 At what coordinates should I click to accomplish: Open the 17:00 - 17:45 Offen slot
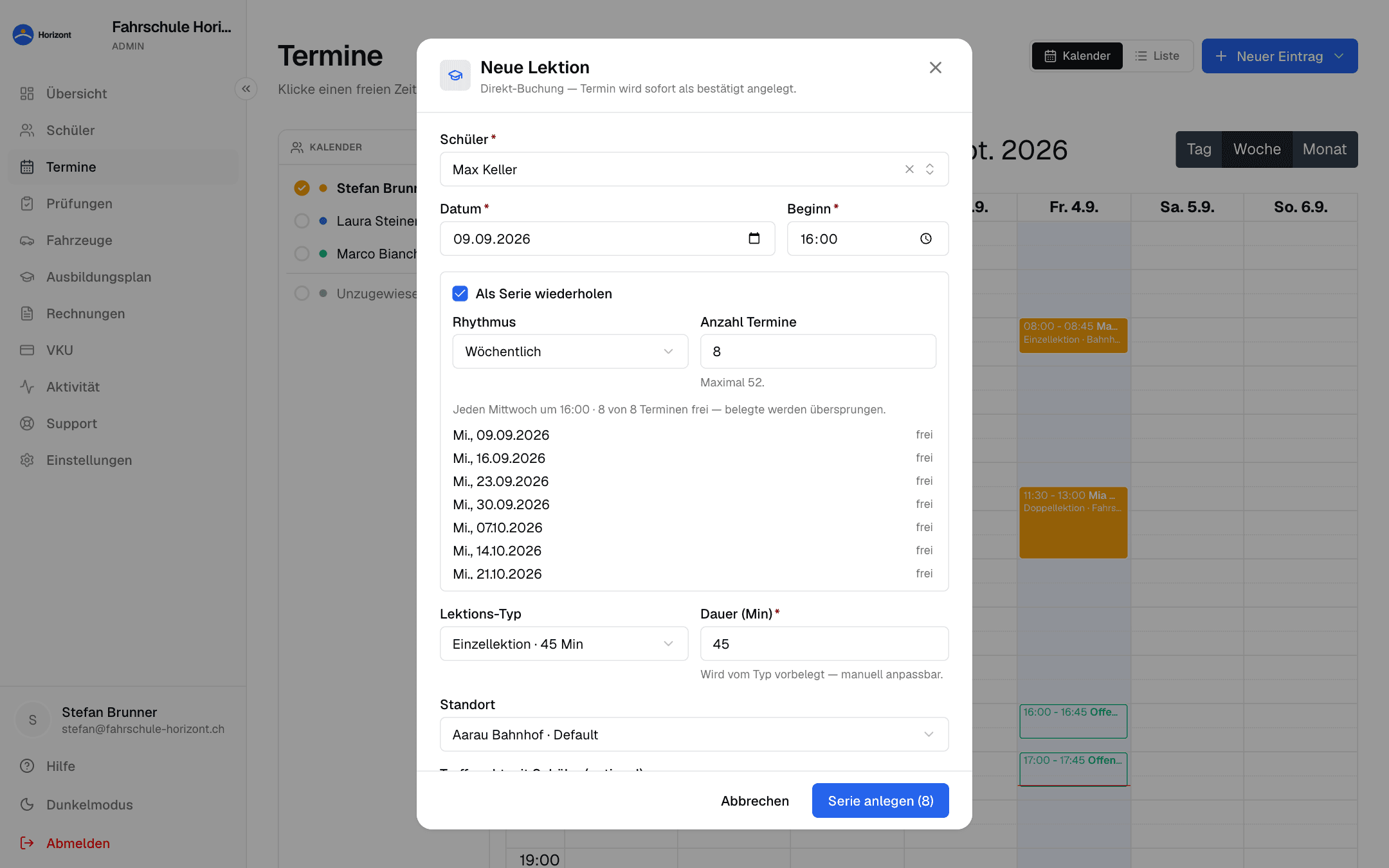1073,769
